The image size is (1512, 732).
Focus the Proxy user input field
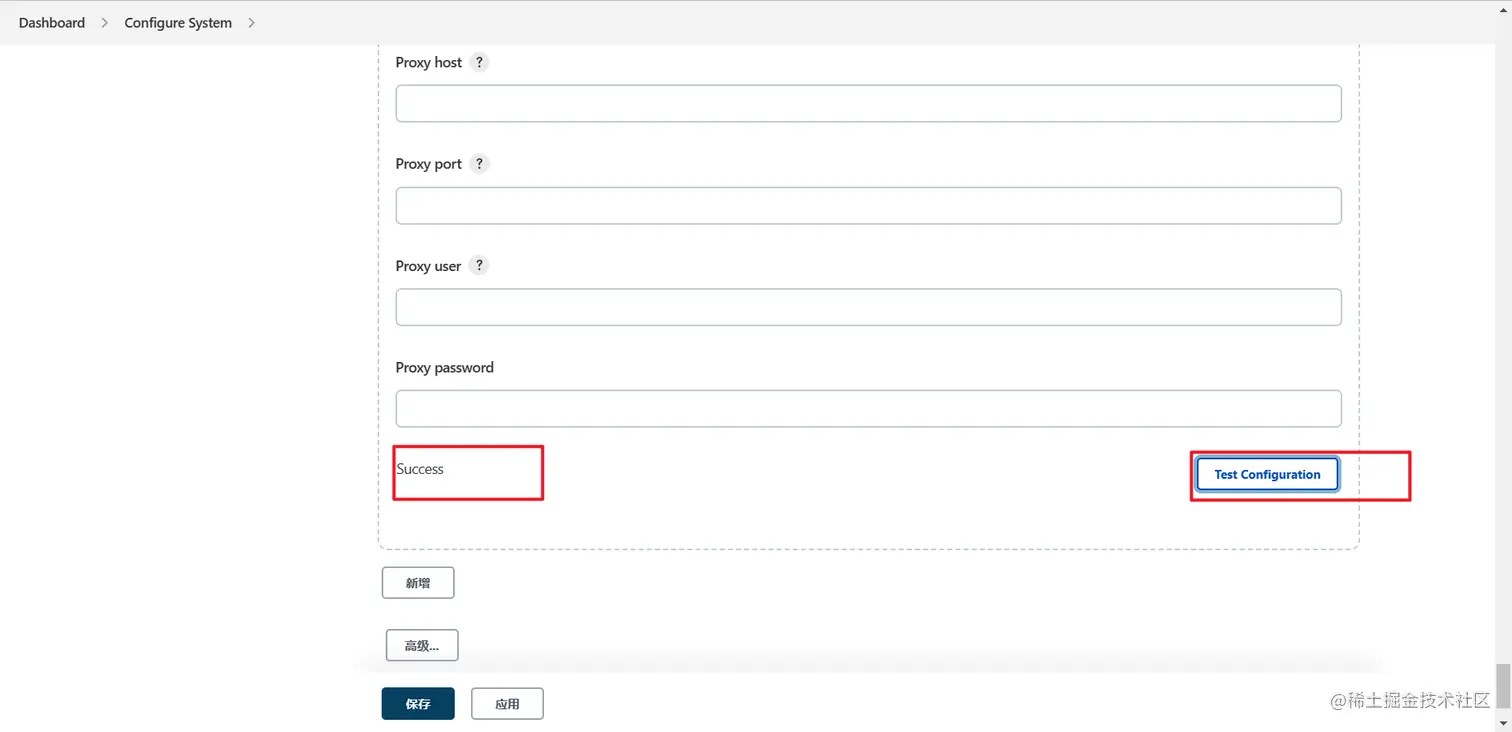tap(868, 307)
